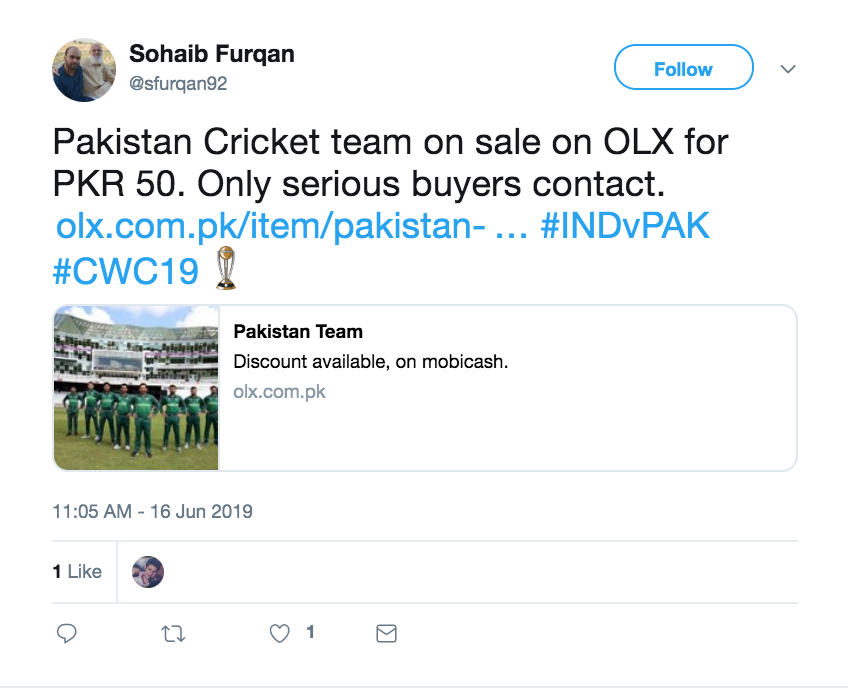848x688 pixels.
Task: Open the @sfurqan92 handle
Action: tap(178, 84)
